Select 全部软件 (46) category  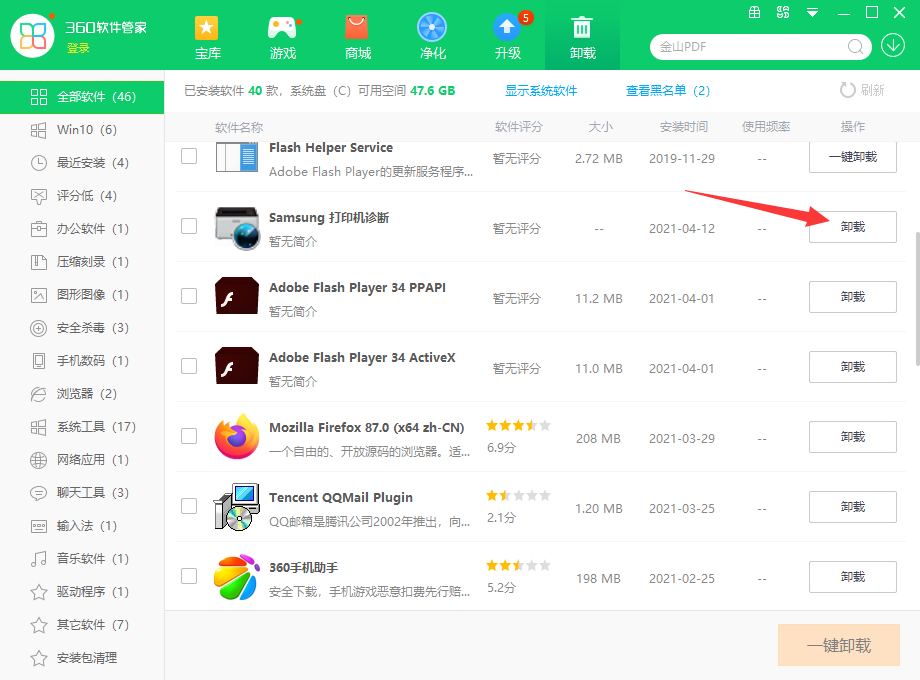82,97
